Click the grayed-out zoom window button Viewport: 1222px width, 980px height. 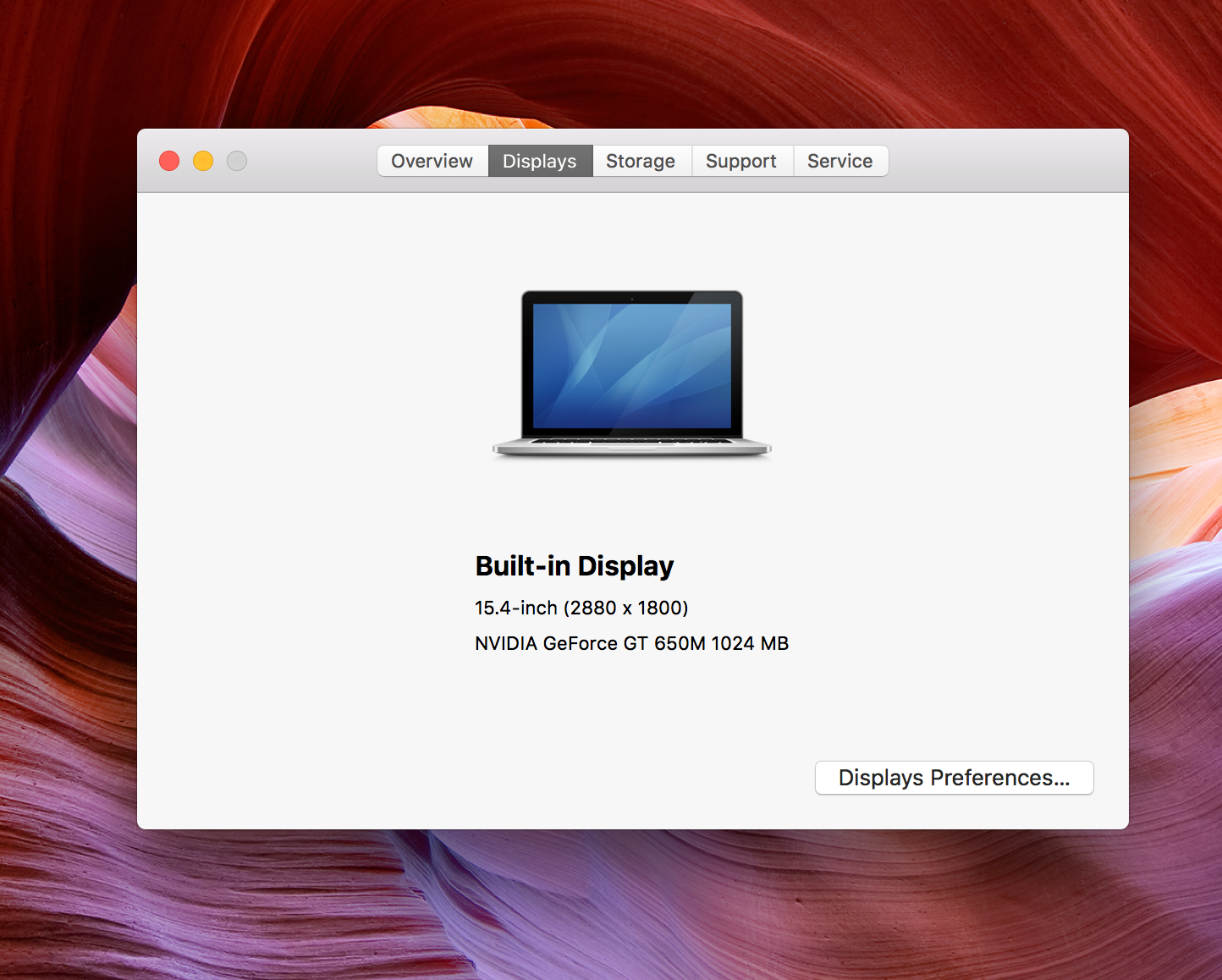coord(237,161)
